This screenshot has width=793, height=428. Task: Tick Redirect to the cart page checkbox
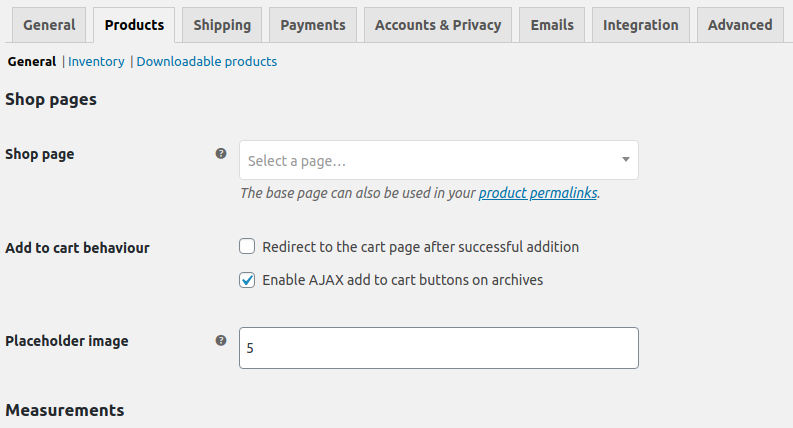click(x=247, y=246)
